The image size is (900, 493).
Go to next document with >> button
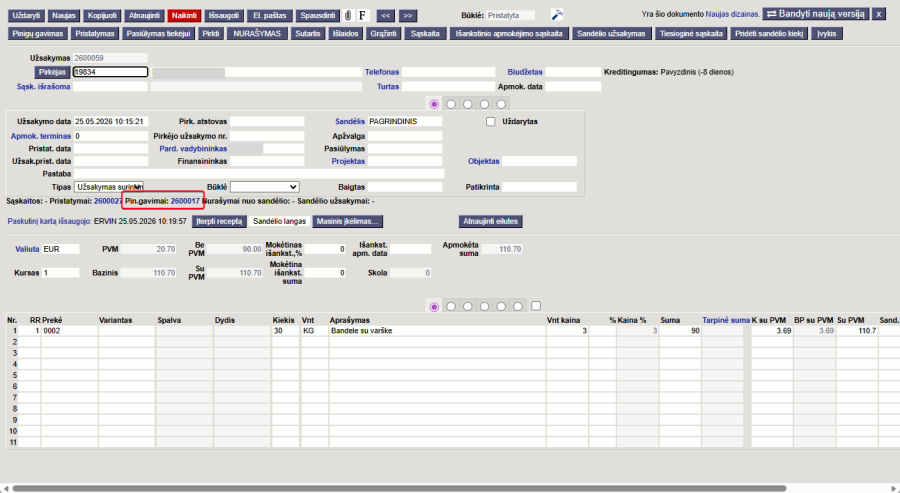point(408,15)
